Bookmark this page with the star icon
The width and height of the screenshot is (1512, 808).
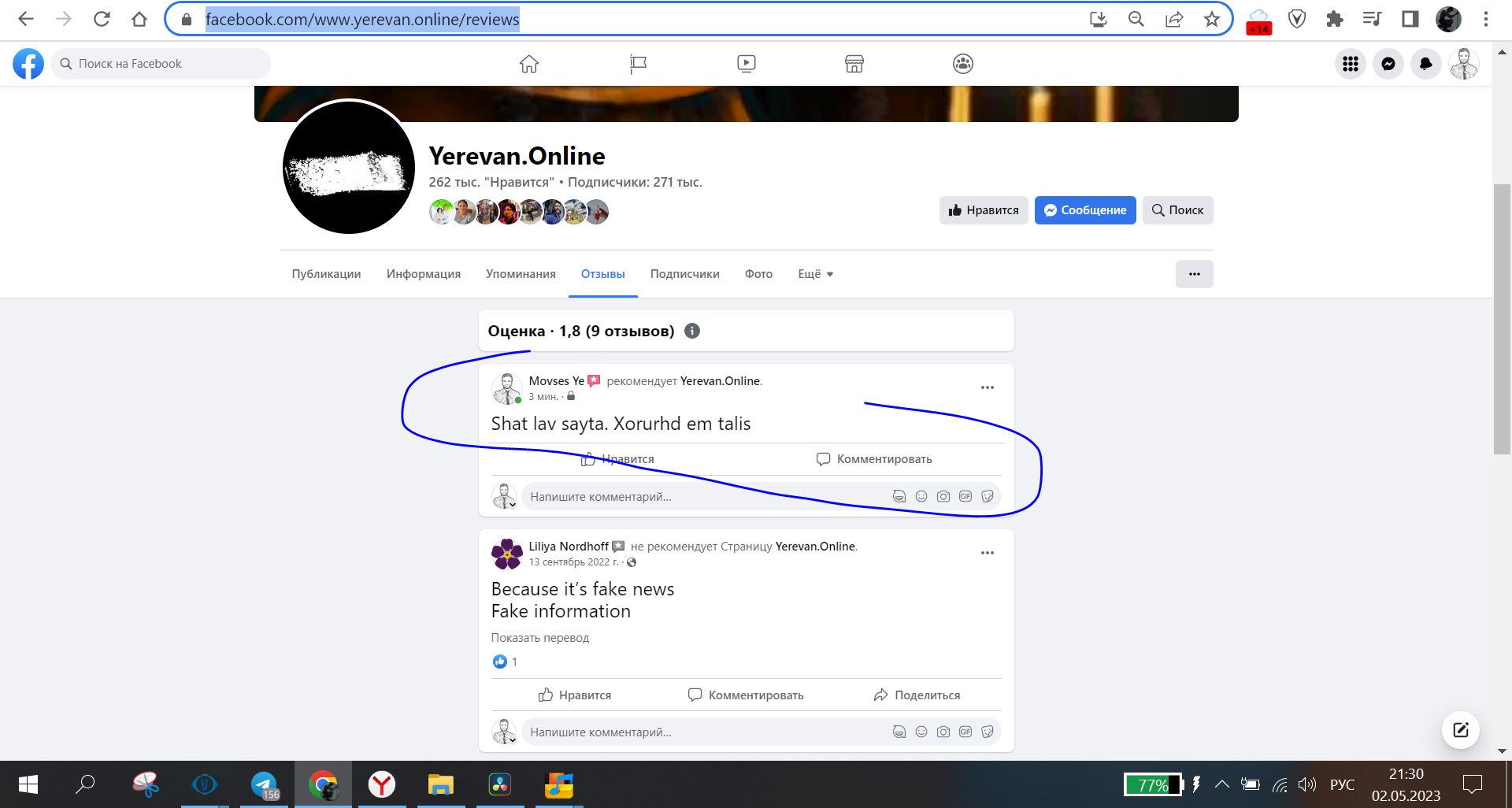[x=1212, y=20]
